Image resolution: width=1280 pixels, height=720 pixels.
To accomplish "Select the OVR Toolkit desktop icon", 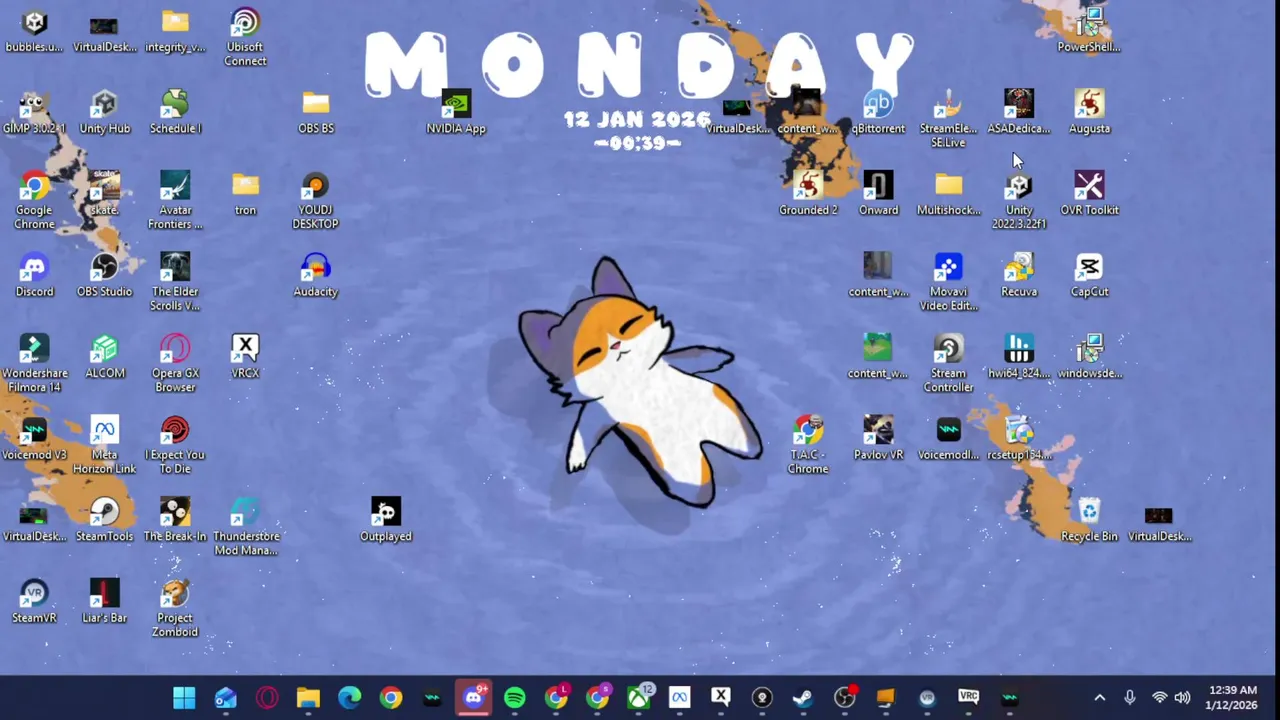I will click(x=1089, y=194).
